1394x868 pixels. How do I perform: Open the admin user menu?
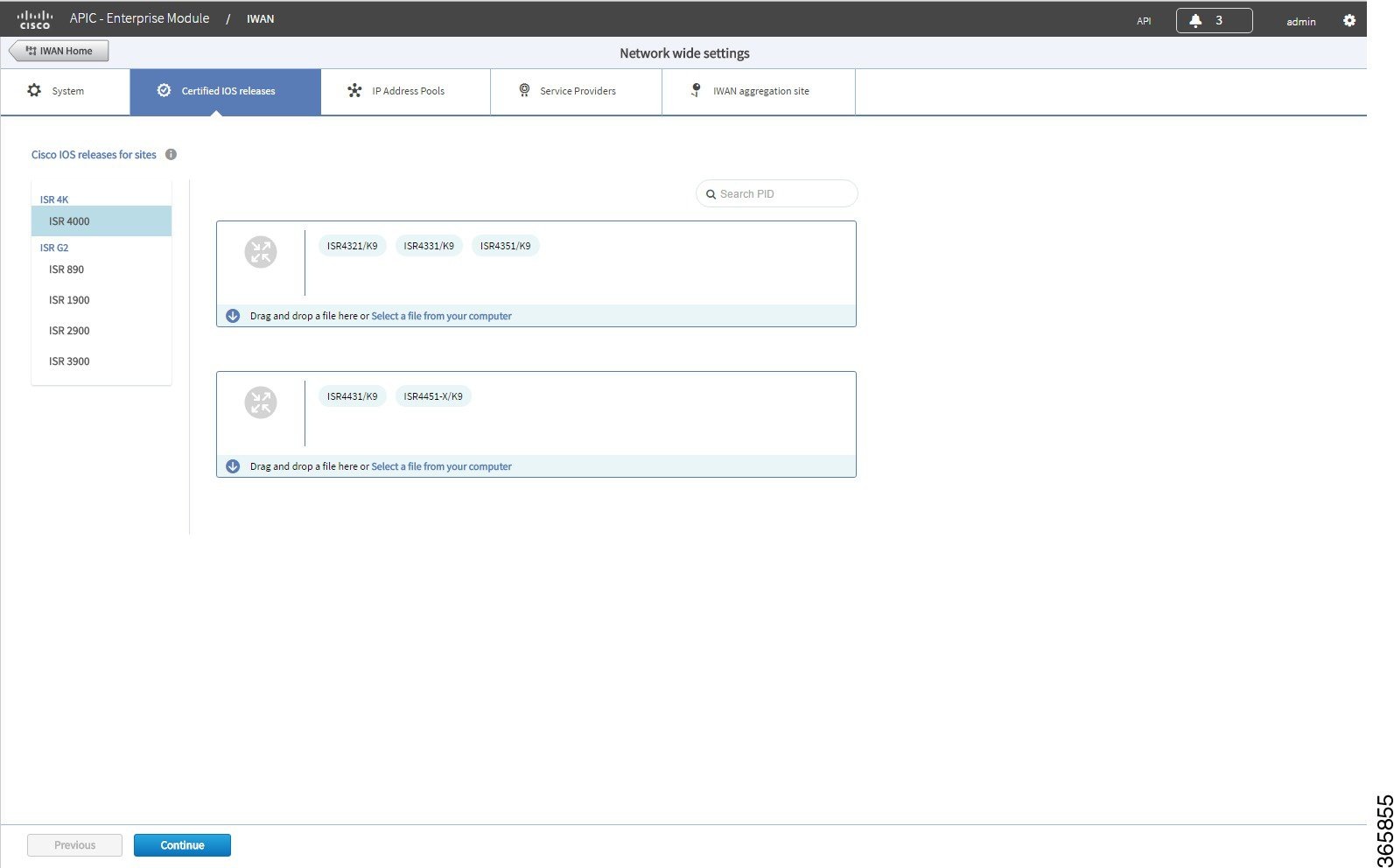coord(1301,22)
